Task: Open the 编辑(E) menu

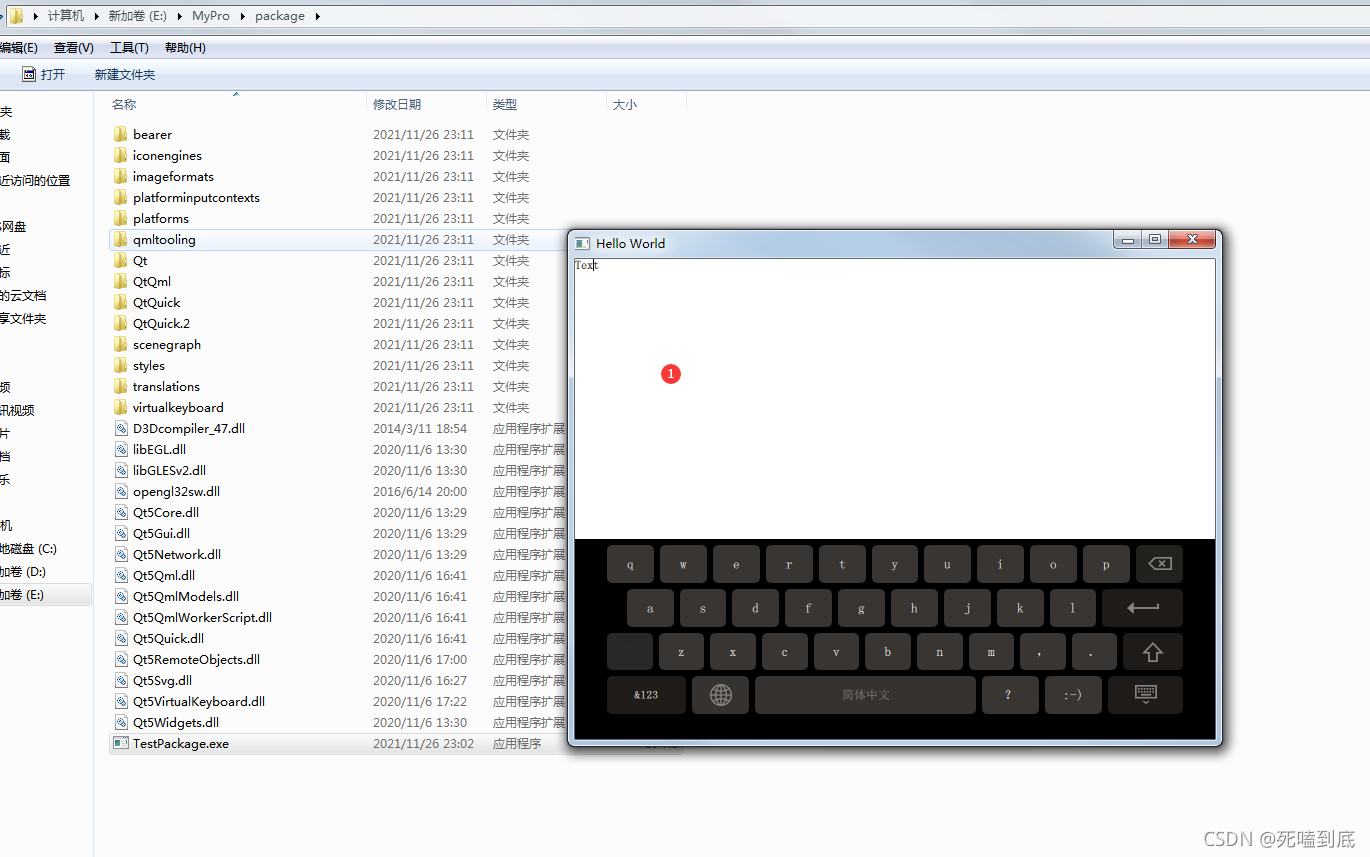Action: tap(18, 48)
